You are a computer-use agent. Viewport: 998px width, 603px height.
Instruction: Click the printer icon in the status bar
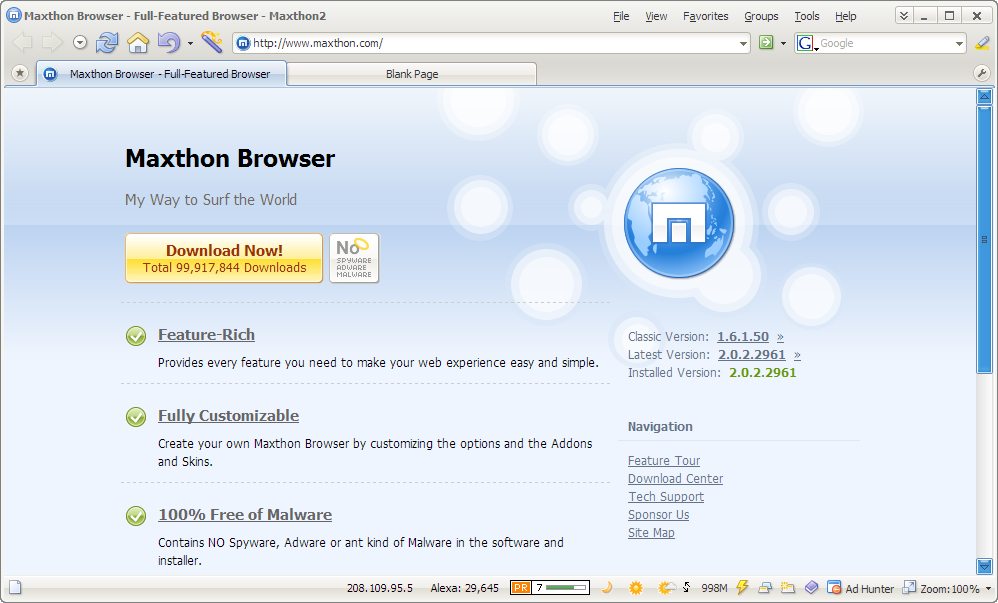(763, 588)
